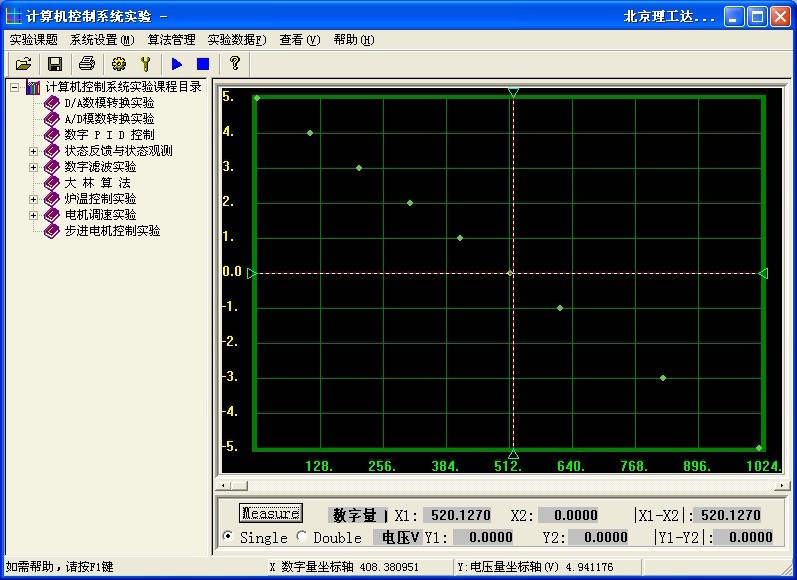Collapse the root 计算机控制系统实验课程目录 node
The image size is (797, 580).
[x=15, y=87]
